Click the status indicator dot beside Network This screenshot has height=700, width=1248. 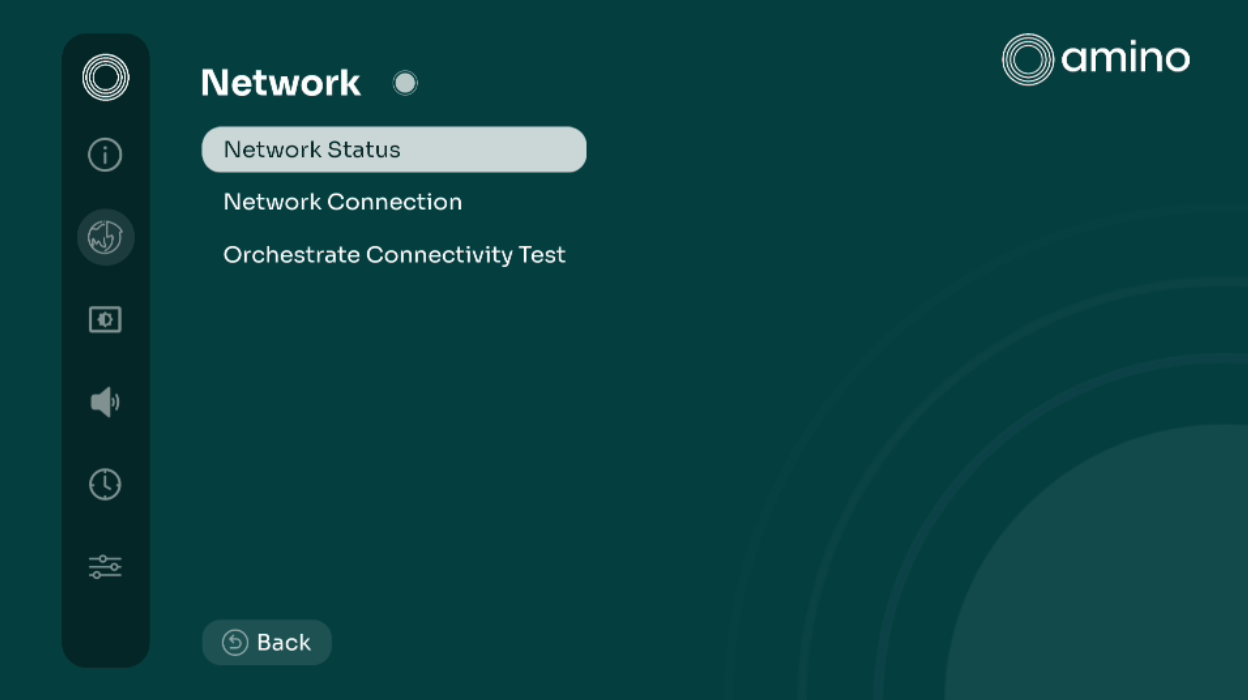pos(405,83)
